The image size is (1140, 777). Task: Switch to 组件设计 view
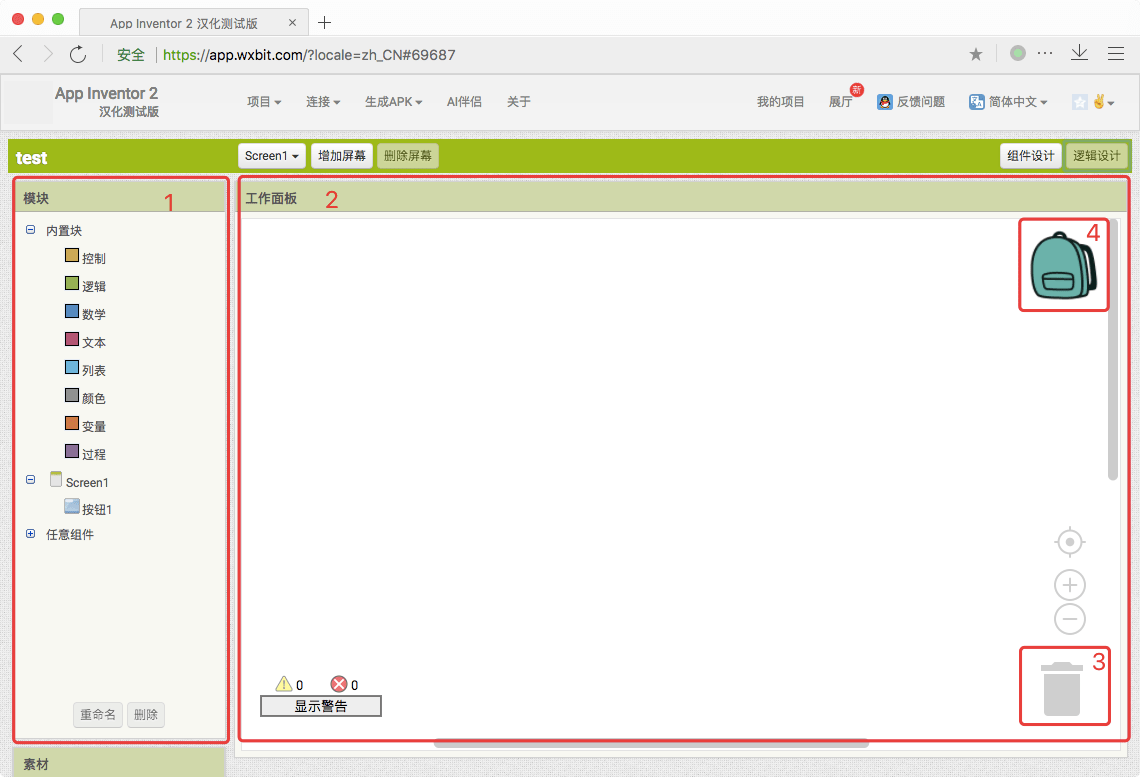pyautogui.click(x=1030, y=156)
